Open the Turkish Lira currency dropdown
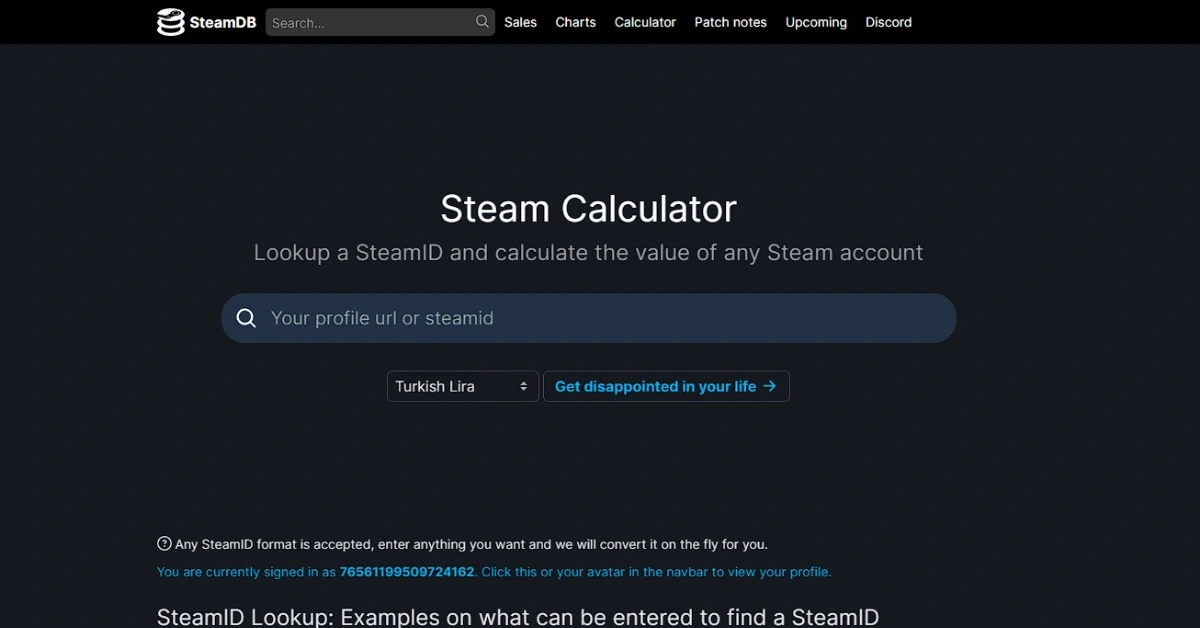Image resolution: width=1200 pixels, height=628 pixels. (x=462, y=386)
